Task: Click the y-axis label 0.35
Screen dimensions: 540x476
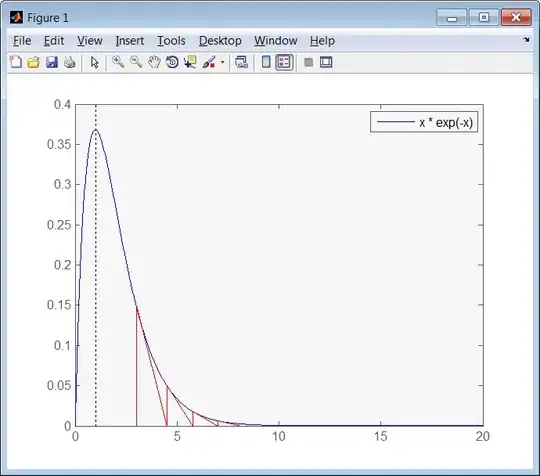Action: point(59,144)
